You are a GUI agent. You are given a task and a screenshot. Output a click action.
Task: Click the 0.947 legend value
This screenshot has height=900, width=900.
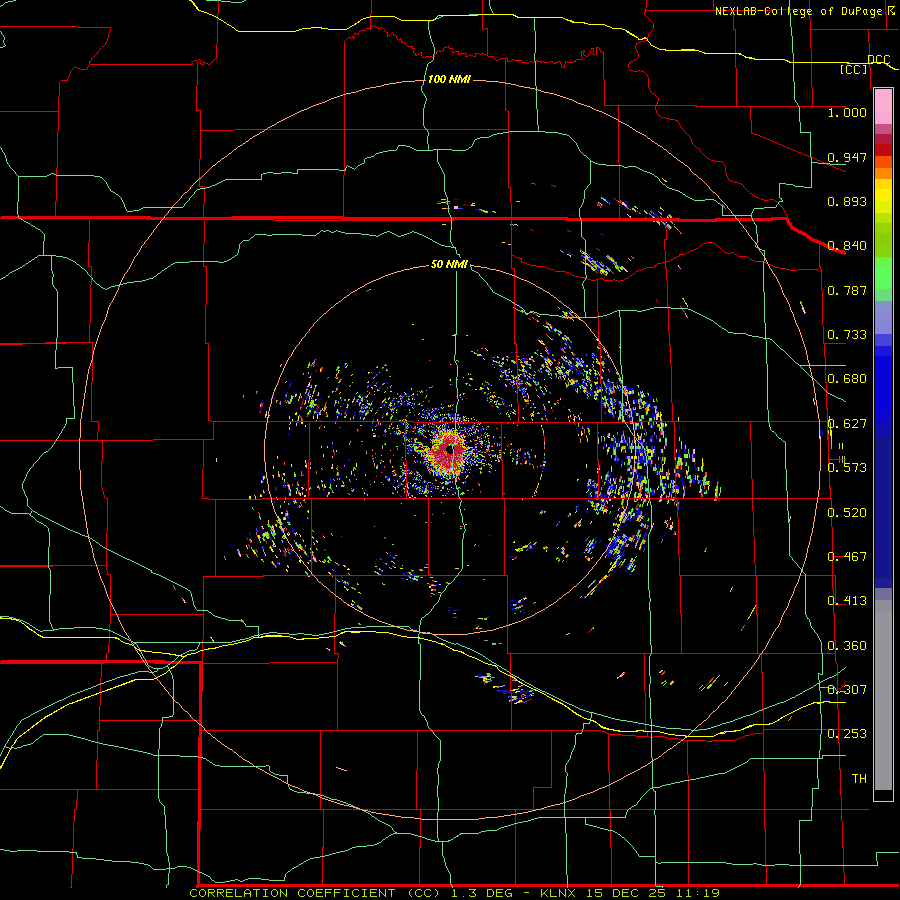[x=847, y=157]
